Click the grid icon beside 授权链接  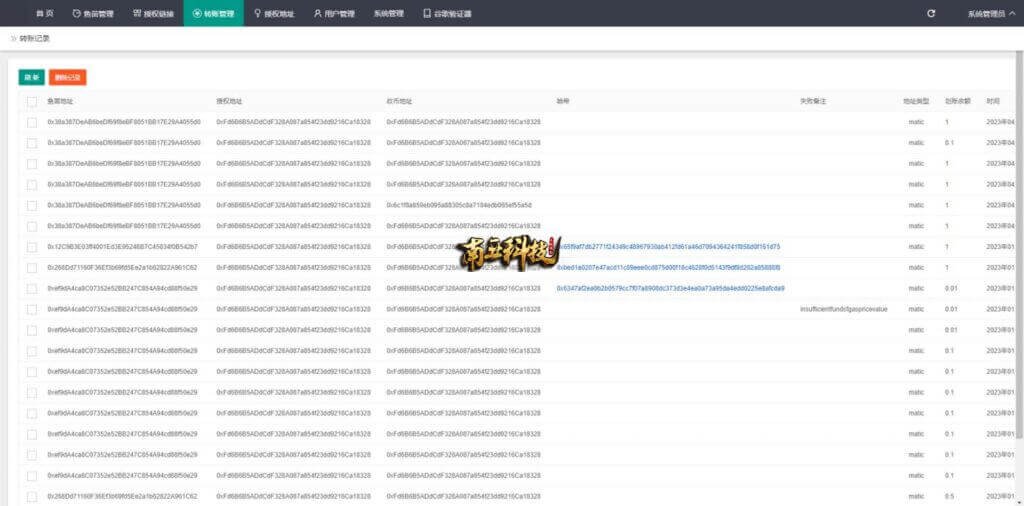(137, 14)
